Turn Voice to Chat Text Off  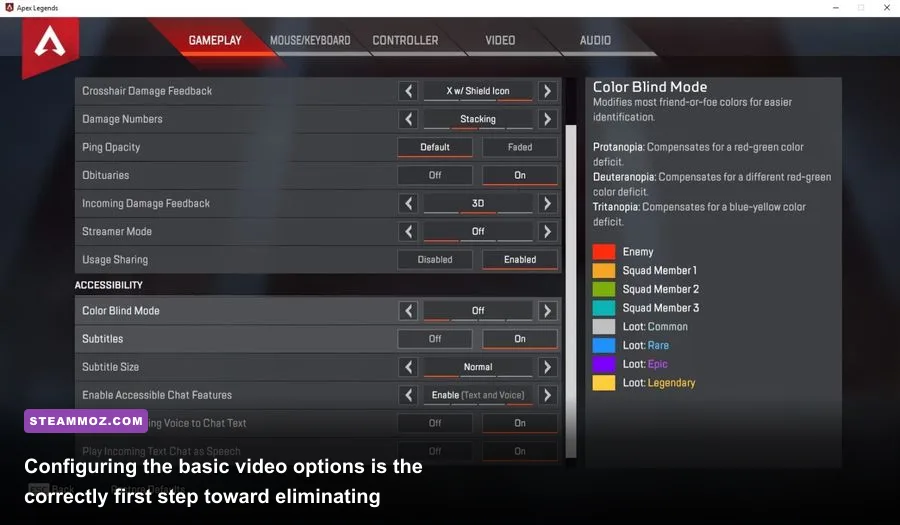coord(435,423)
